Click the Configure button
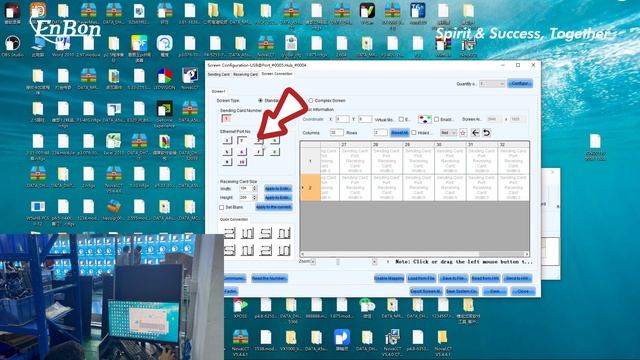 [520, 83]
